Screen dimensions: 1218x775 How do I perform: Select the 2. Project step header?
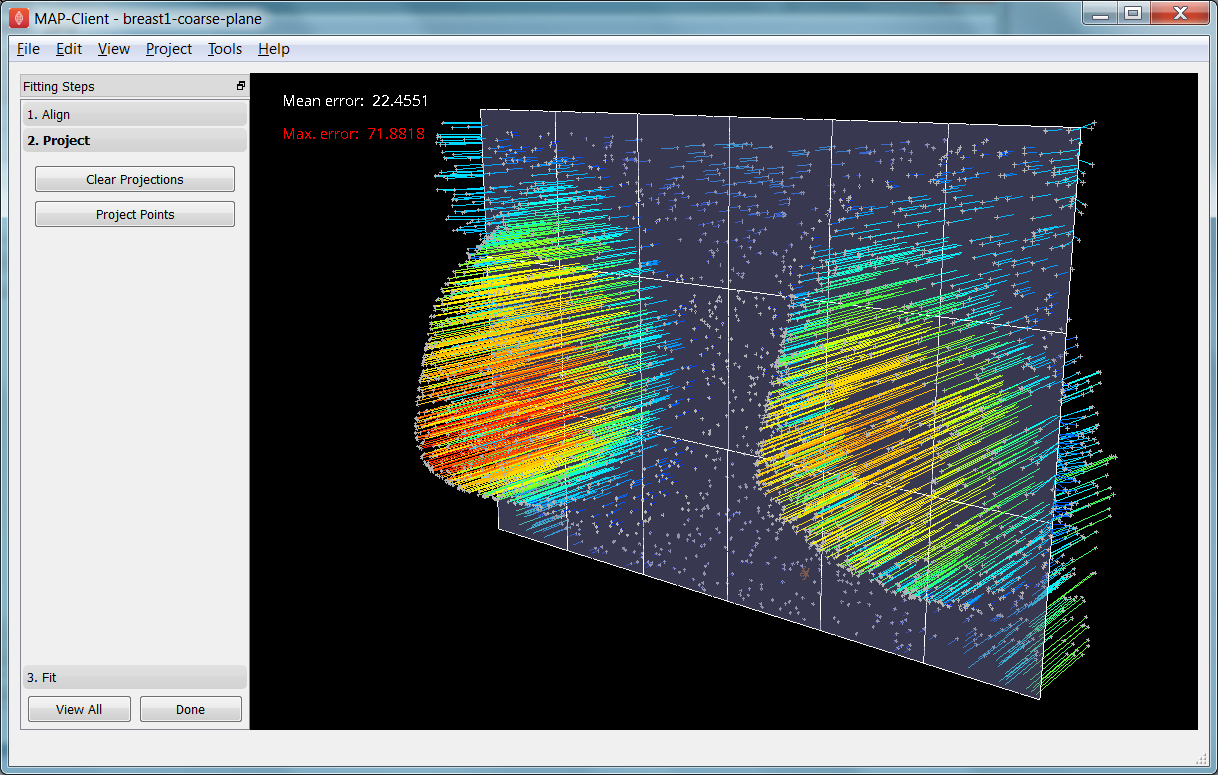click(x=134, y=141)
